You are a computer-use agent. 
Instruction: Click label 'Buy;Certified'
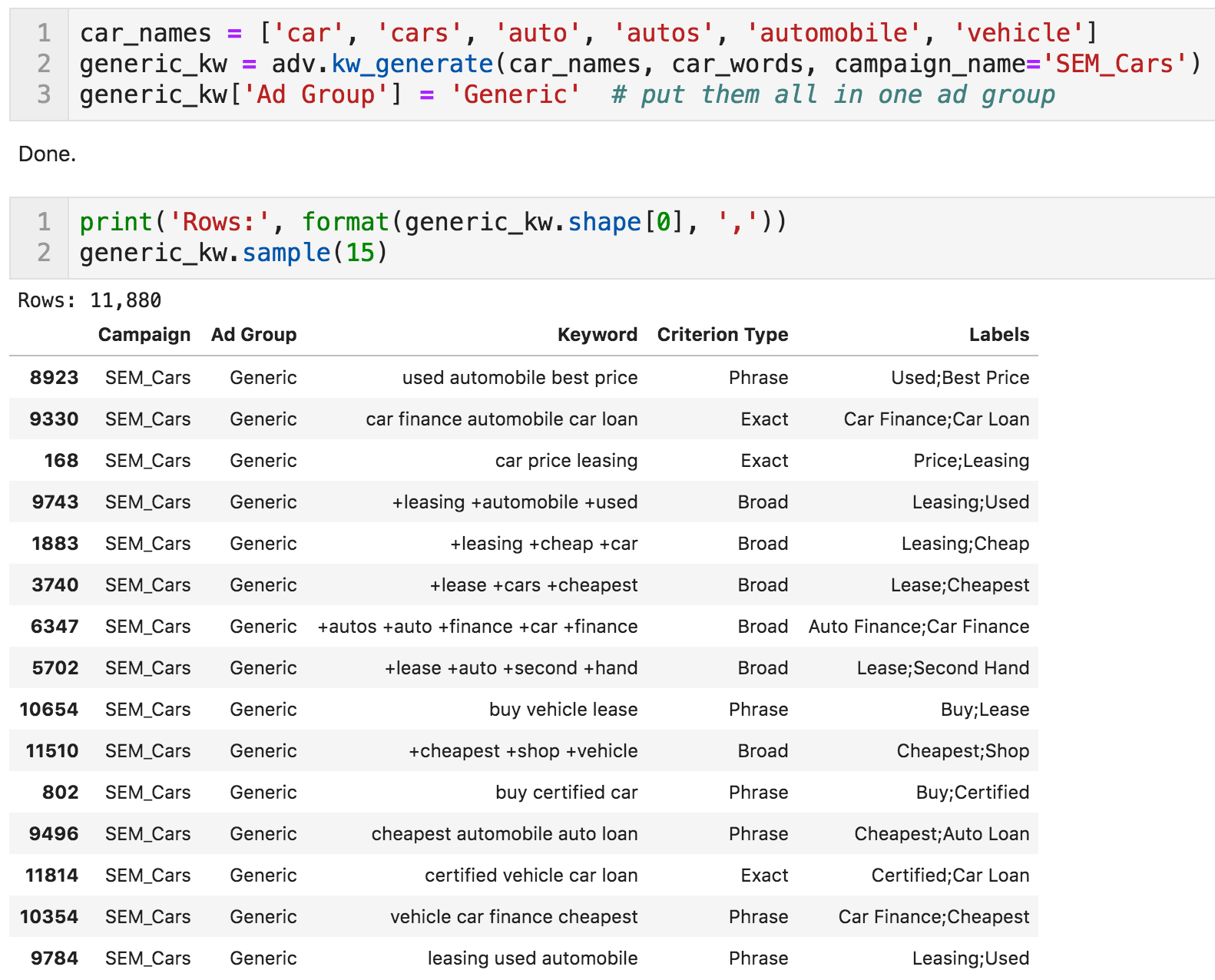[x=973, y=793]
